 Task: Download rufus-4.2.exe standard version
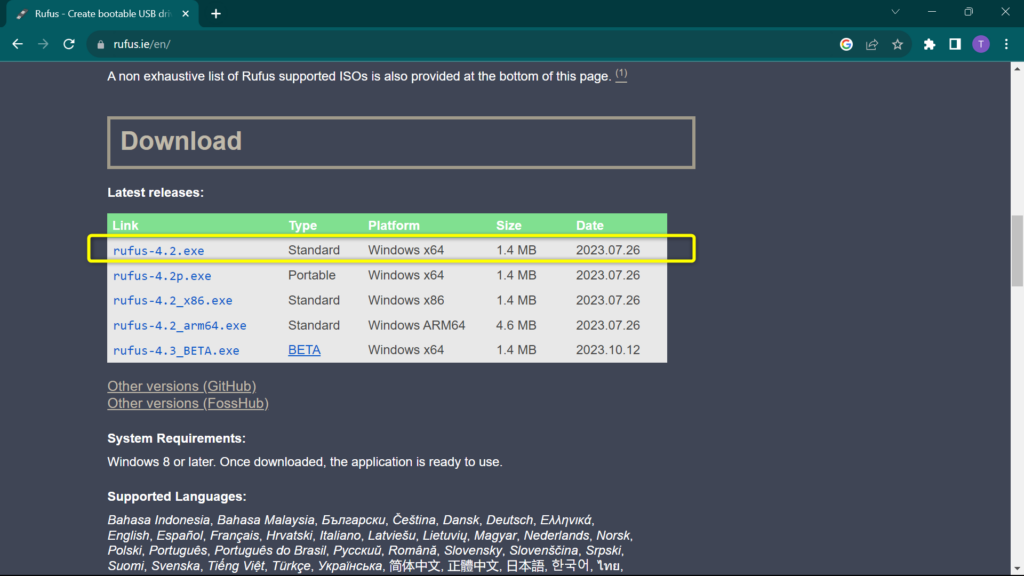point(158,250)
